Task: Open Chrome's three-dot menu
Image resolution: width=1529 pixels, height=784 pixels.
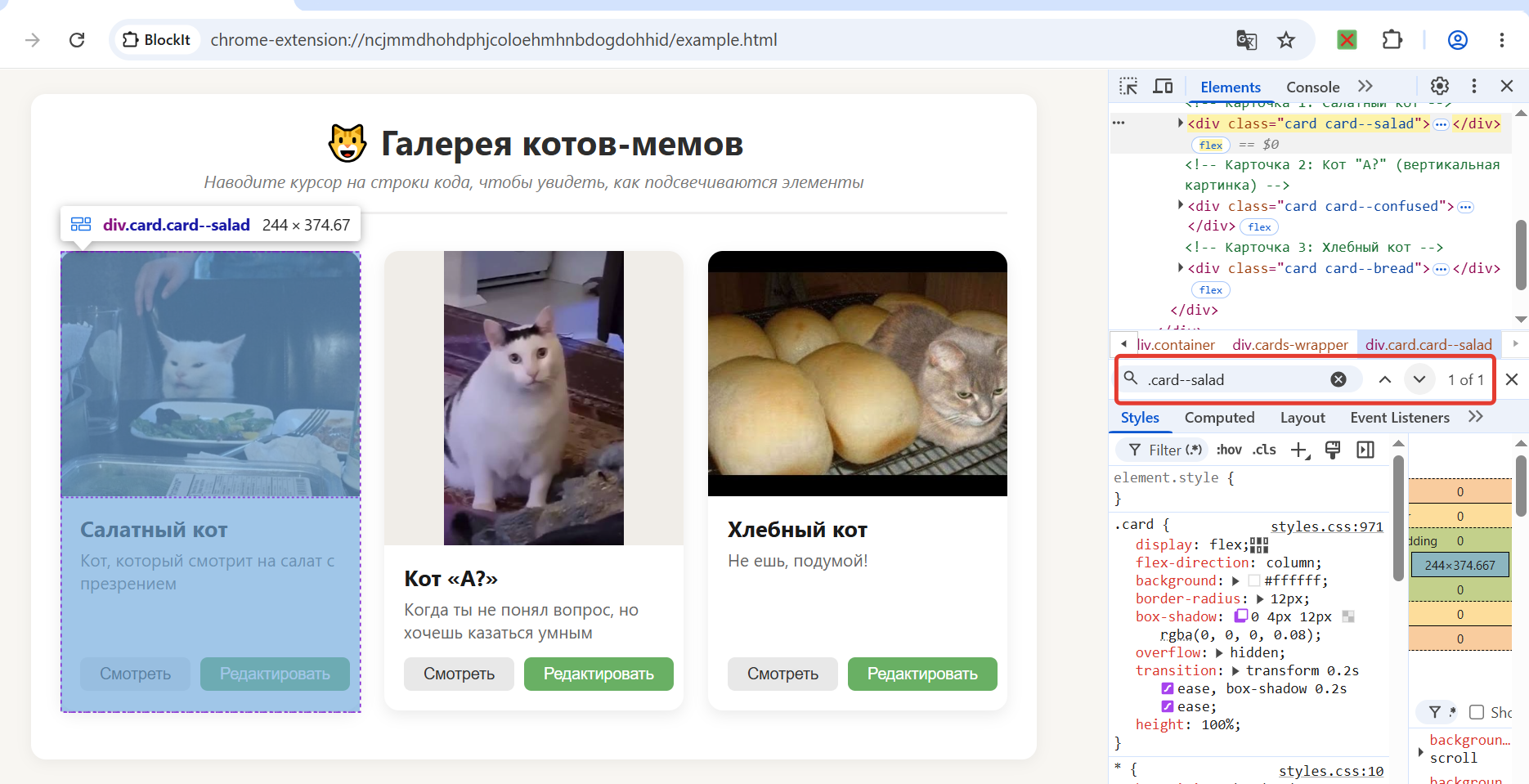Action: 1501,40
